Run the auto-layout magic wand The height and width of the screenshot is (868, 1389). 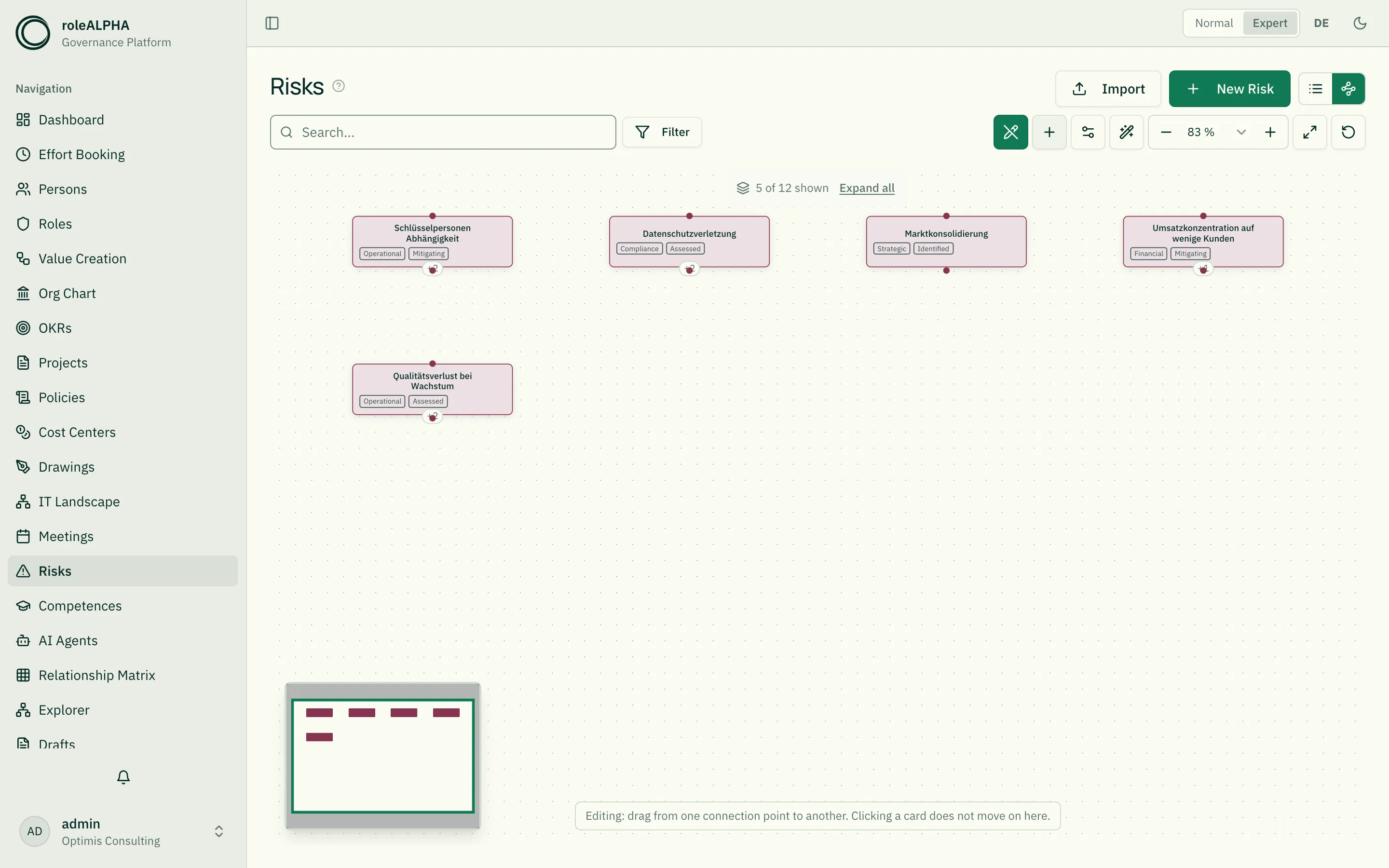tap(1126, 132)
